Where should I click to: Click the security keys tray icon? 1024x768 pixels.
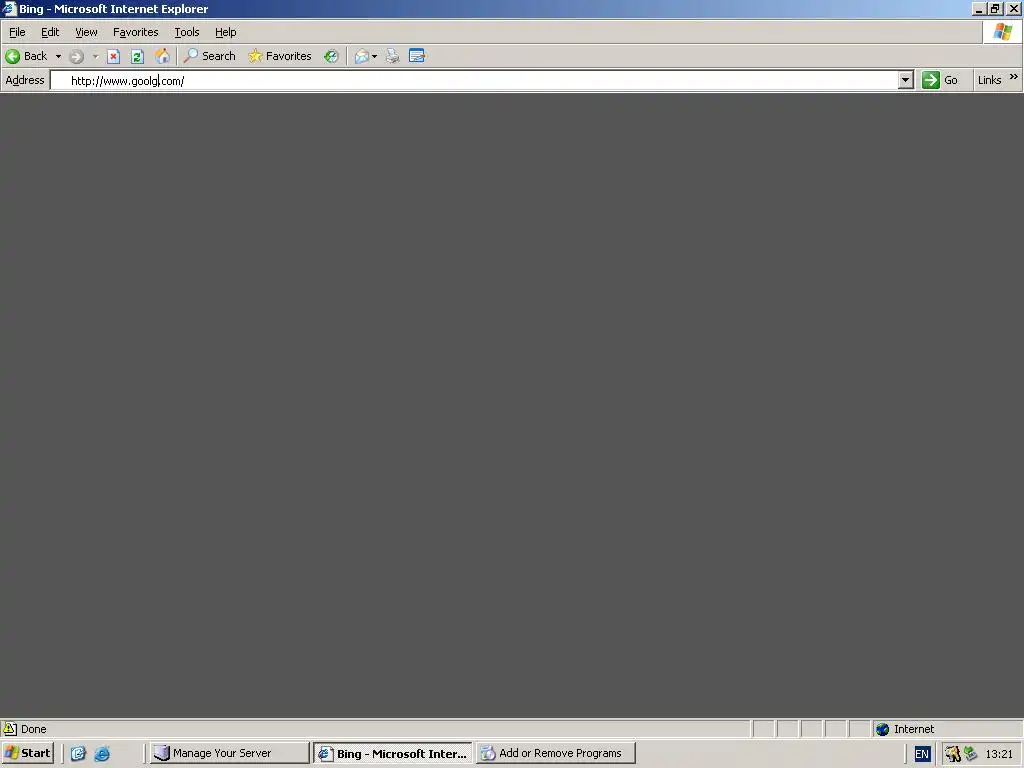pyautogui.click(x=953, y=754)
